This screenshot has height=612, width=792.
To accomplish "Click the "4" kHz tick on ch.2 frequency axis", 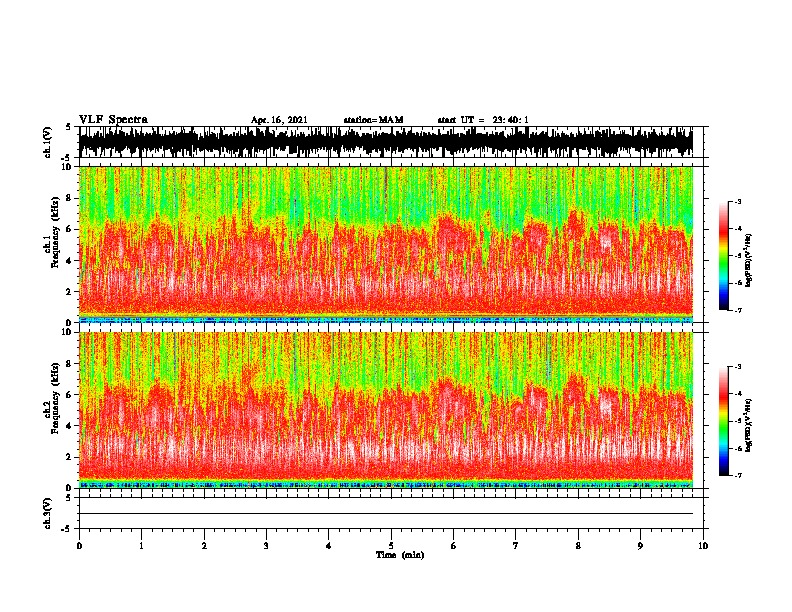I will pos(69,426).
